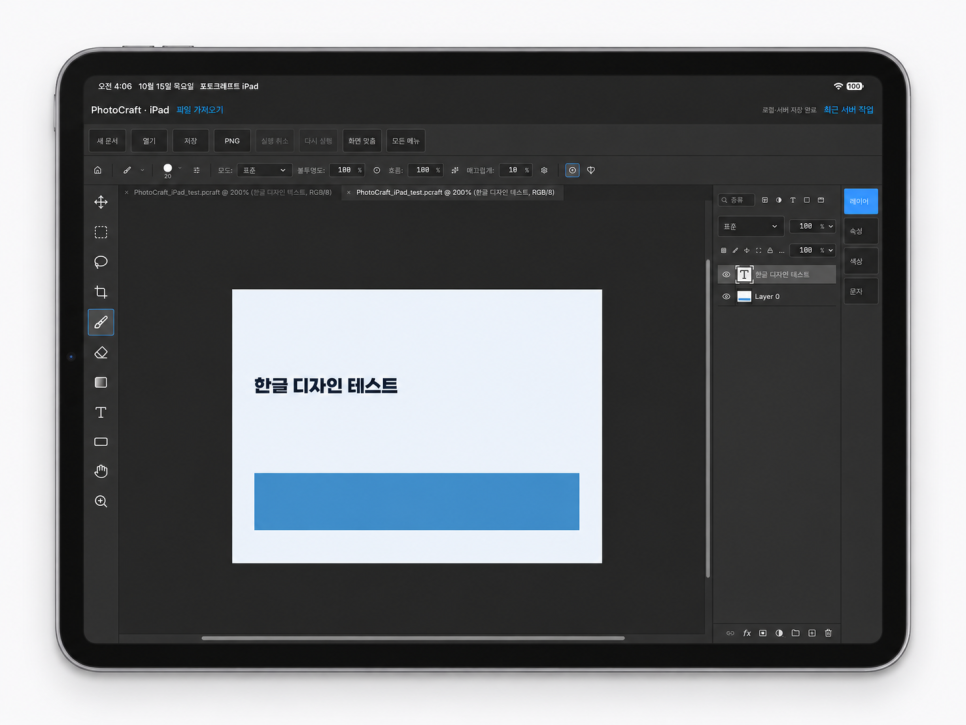Switch to the 레이어 panel tab

(860, 201)
